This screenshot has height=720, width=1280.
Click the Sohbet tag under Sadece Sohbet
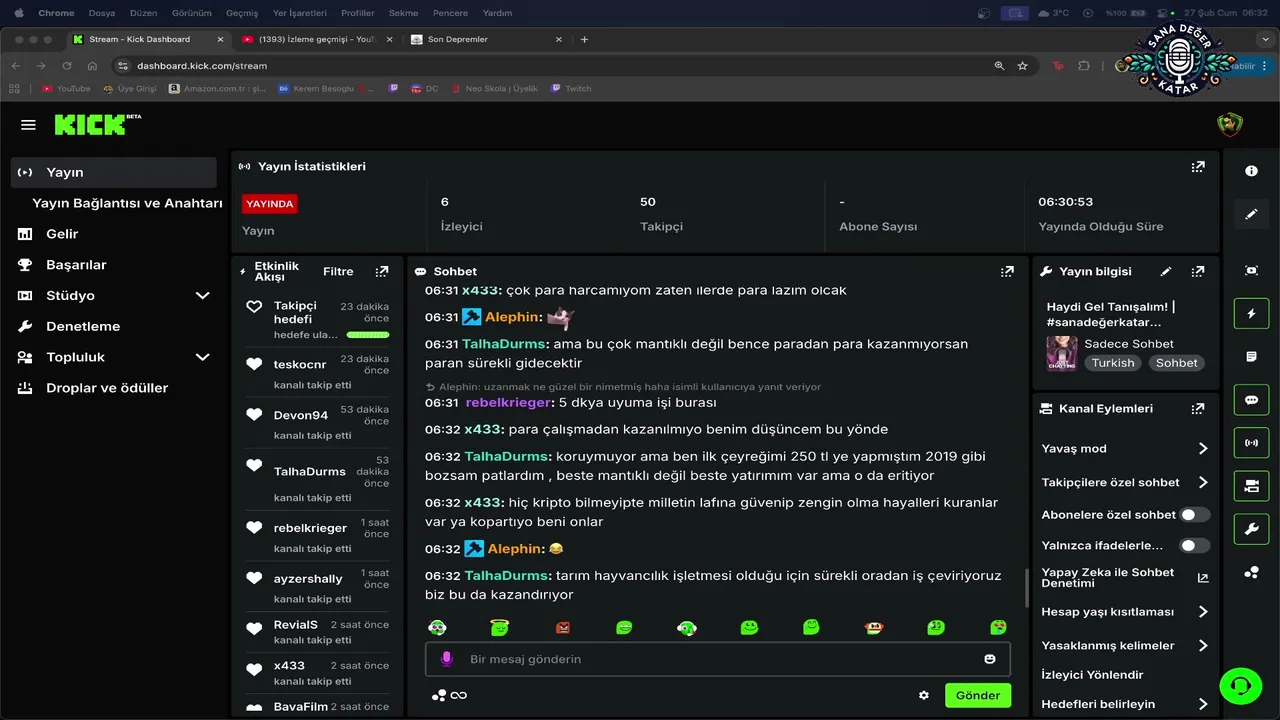click(1176, 363)
